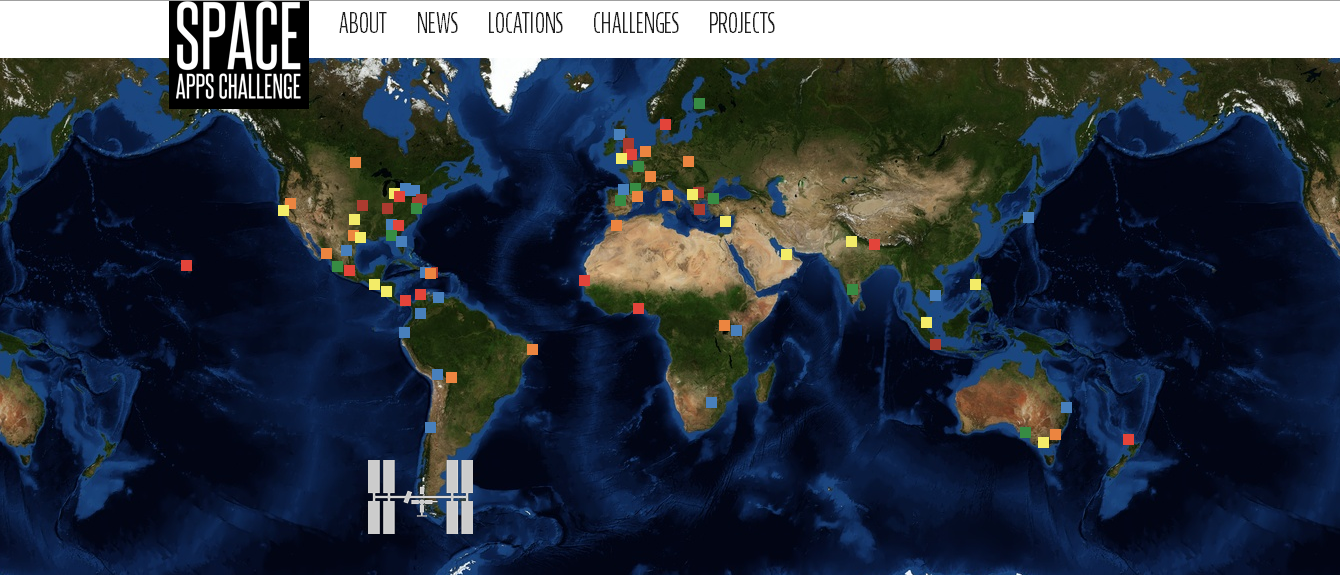Click the blue marker in Florida
The image size is (1340, 575).
pyautogui.click(x=401, y=241)
